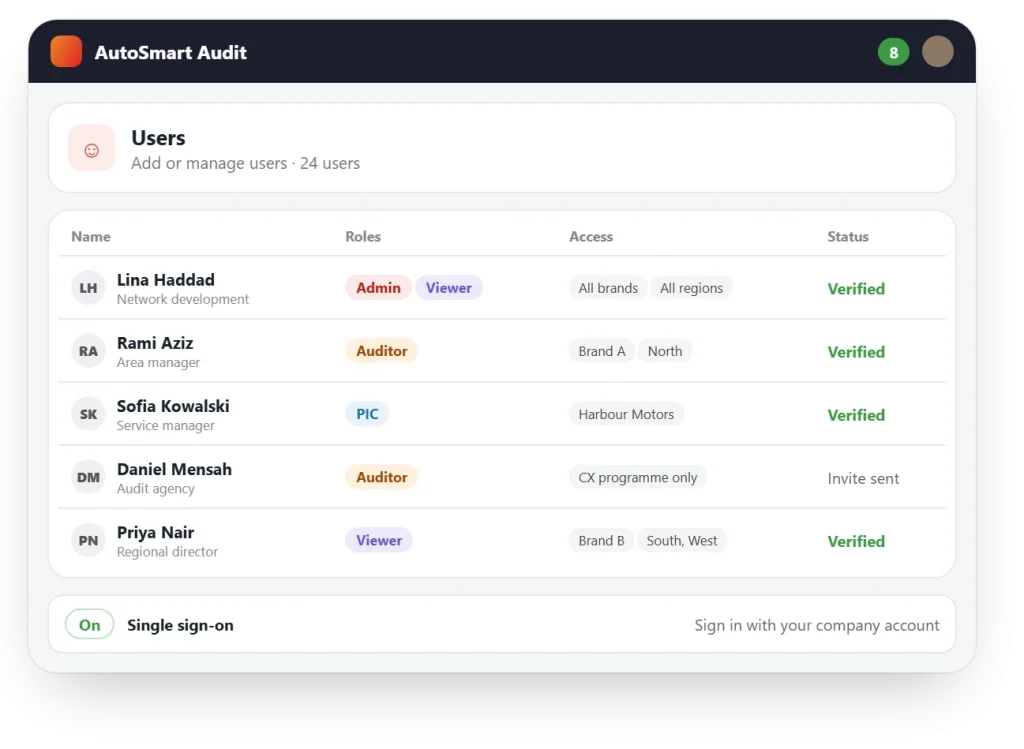This screenshot has width=1024, height=749.
Task: Click the Network development subtitle
Action: click(x=183, y=299)
